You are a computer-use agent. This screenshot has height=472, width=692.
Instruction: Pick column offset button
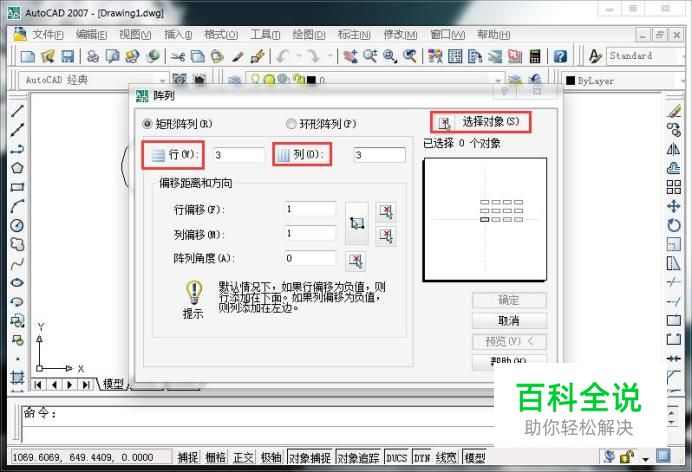(x=386, y=236)
